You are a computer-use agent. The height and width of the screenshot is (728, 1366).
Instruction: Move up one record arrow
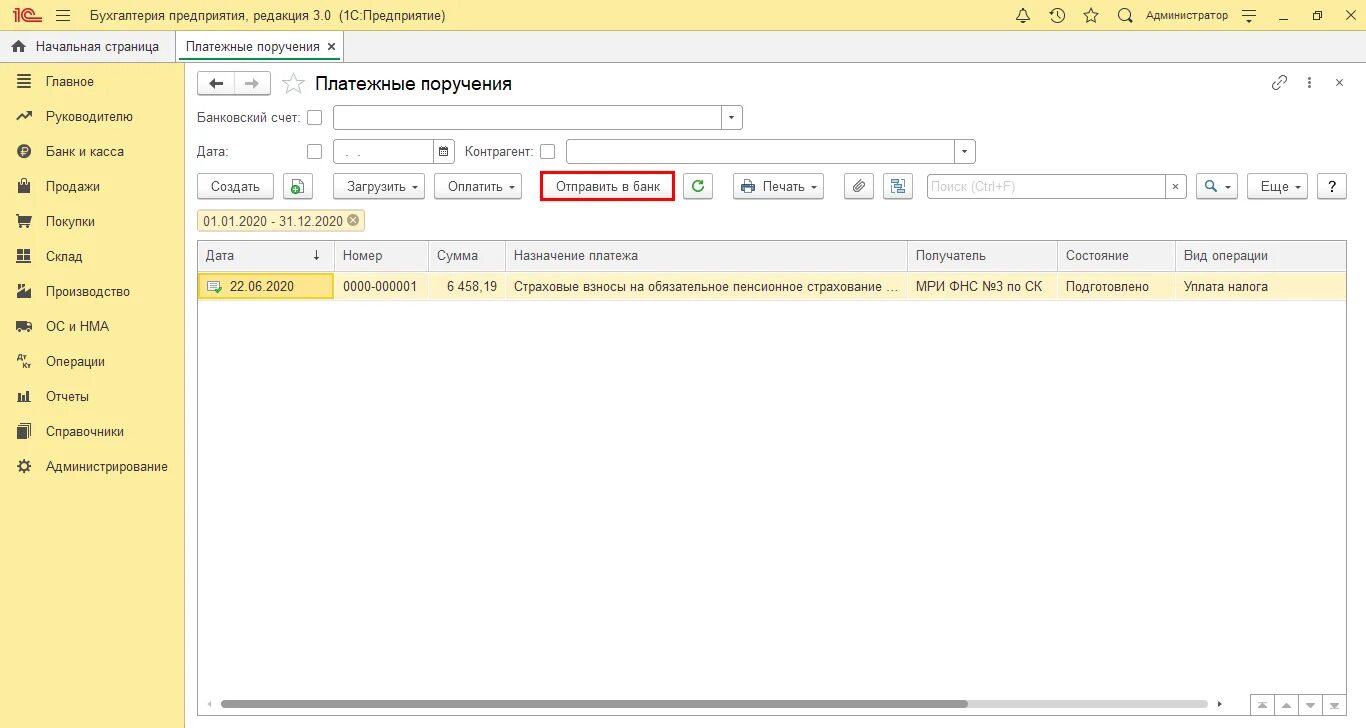[x=1287, y=705]
